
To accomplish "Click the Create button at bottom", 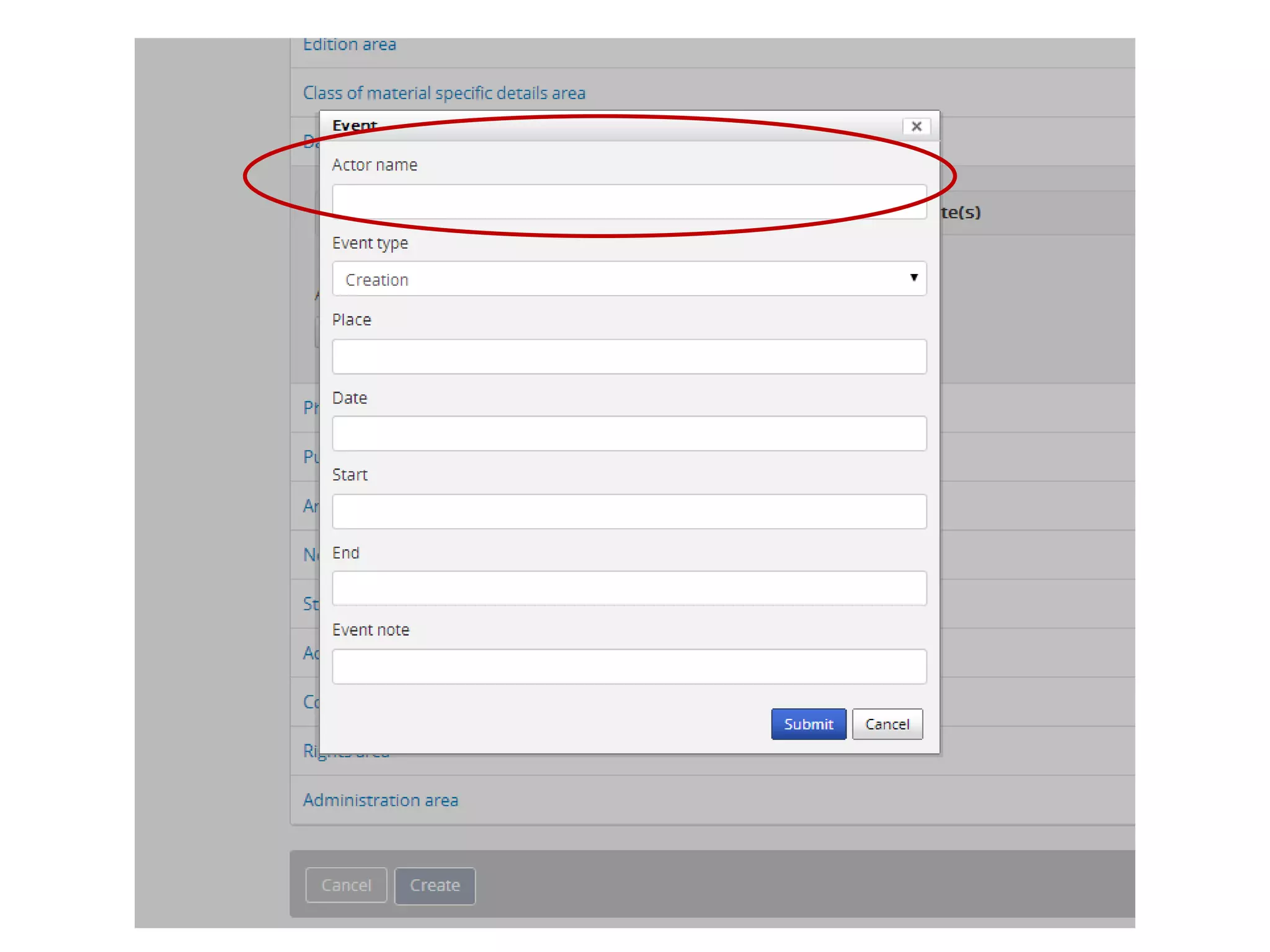I will 435,886.
